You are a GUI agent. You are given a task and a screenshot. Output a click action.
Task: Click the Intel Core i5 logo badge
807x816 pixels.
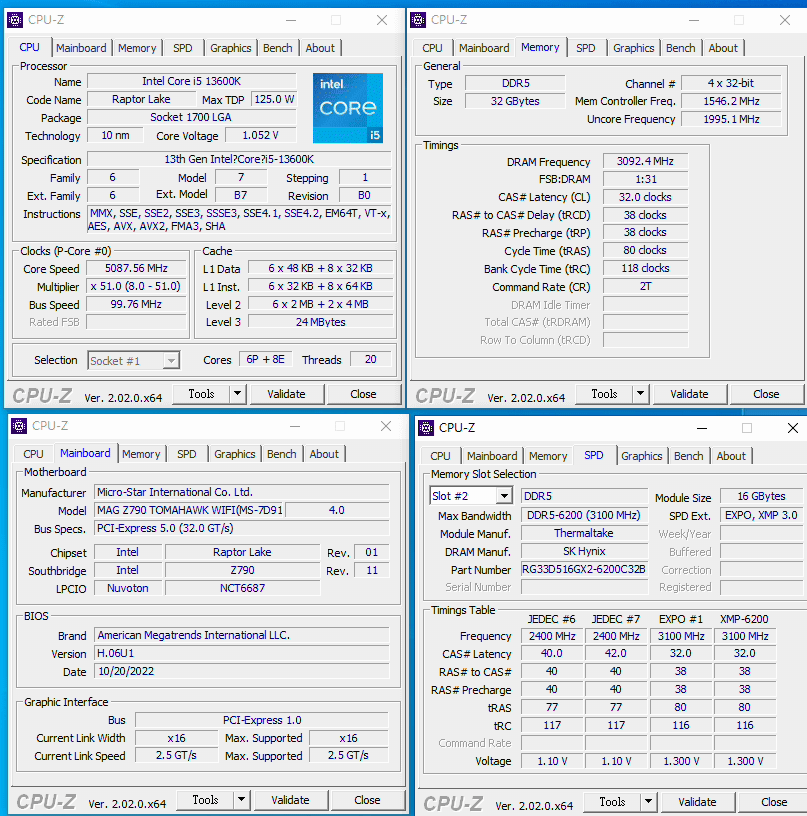tap(348, 108)
